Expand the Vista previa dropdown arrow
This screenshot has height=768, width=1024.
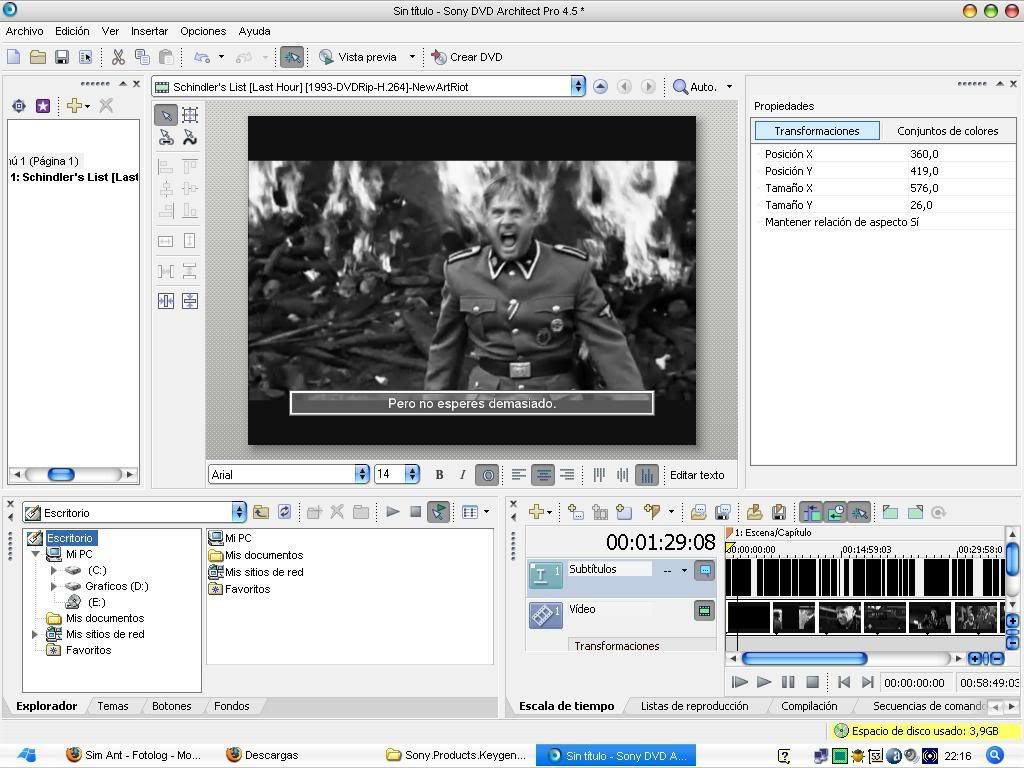coord(412,57)
